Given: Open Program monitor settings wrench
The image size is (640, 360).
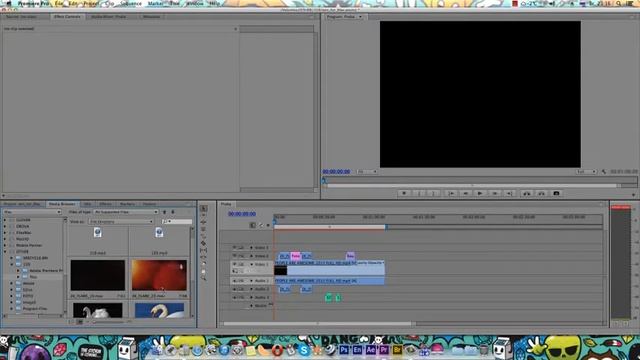Looking at the screenshot, I should [604, 172].
